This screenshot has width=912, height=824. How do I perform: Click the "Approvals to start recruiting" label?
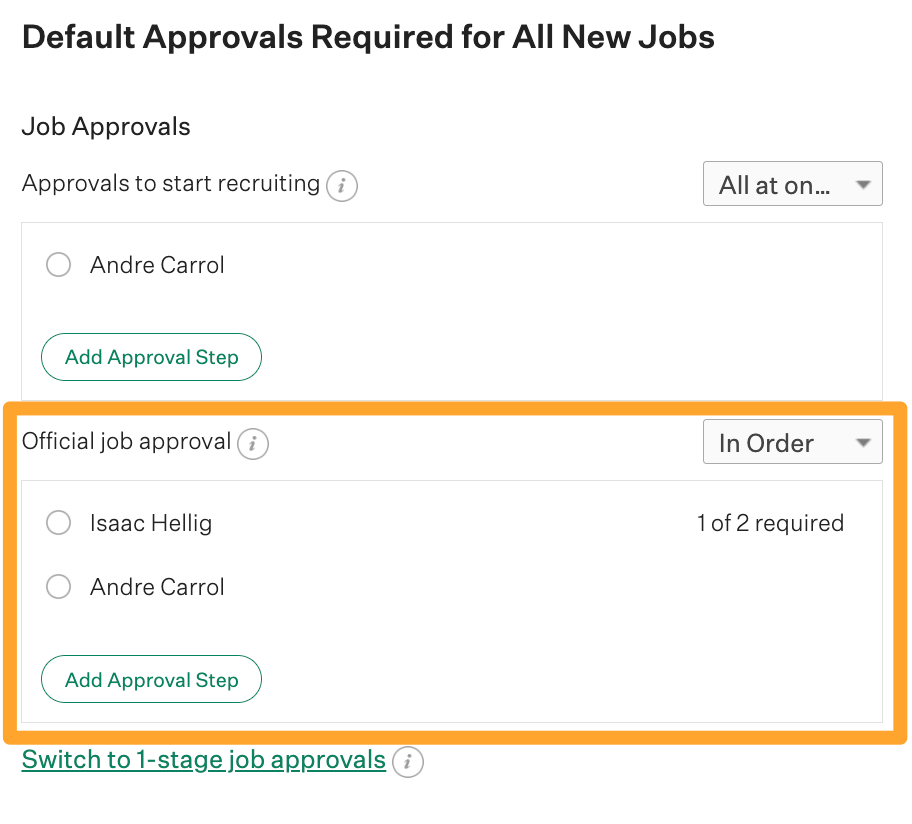tap(170, 185)
